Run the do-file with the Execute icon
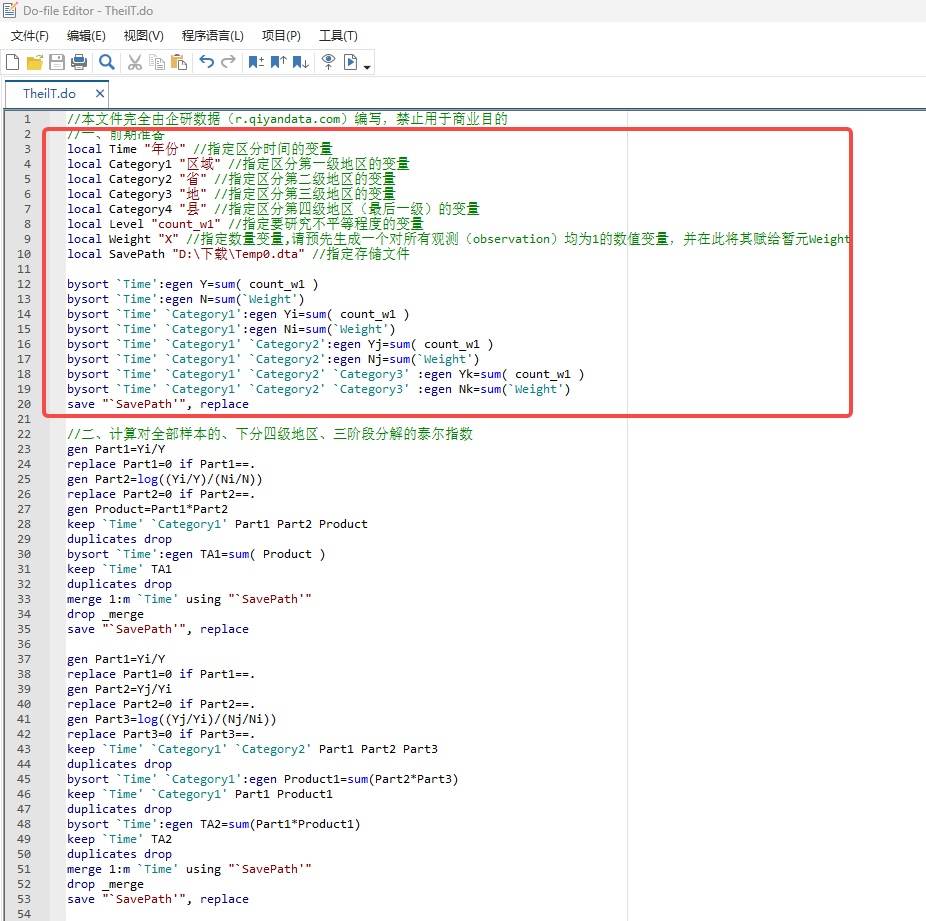926x921 pixels. coord(351,63)
